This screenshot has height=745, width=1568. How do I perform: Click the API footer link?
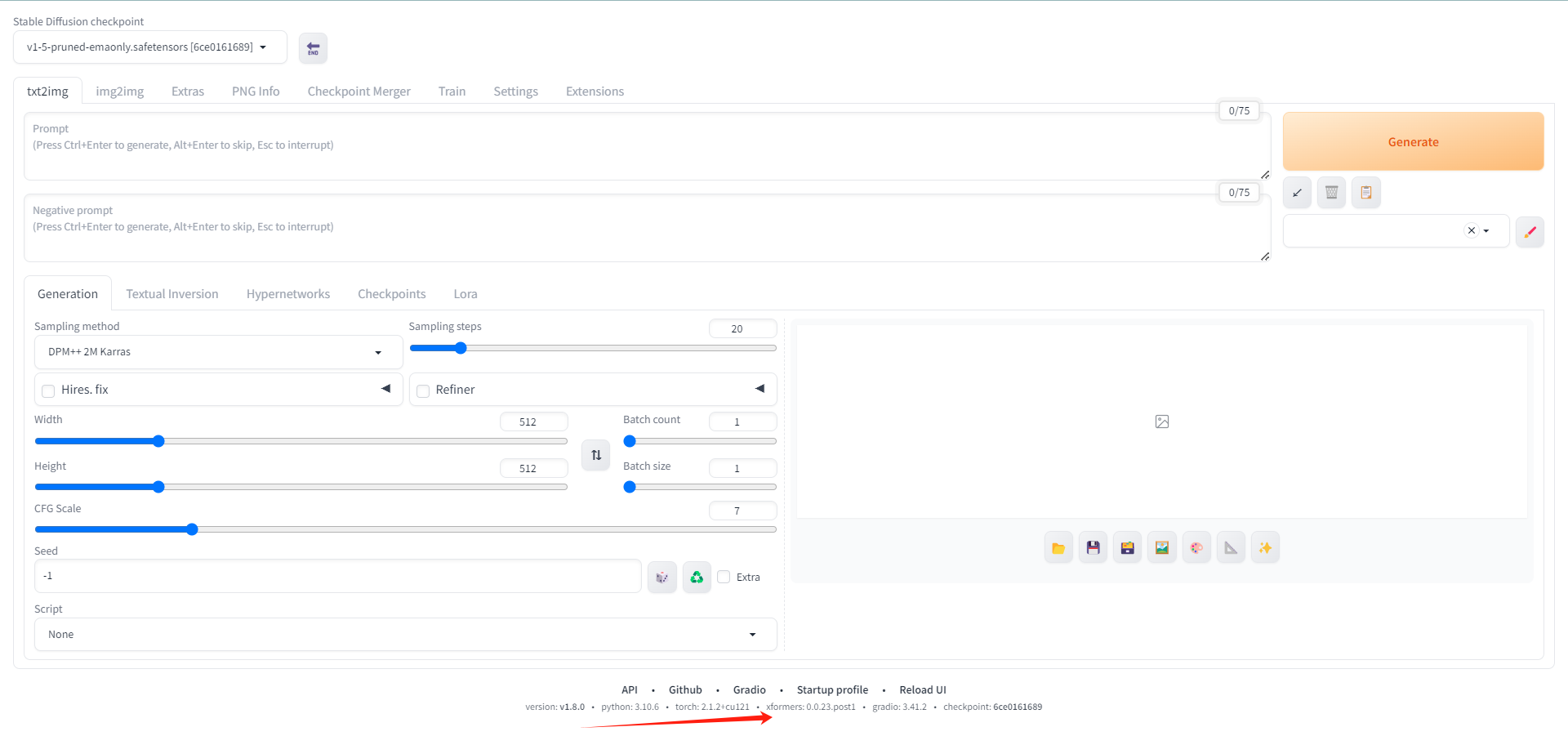coord(629,690)
